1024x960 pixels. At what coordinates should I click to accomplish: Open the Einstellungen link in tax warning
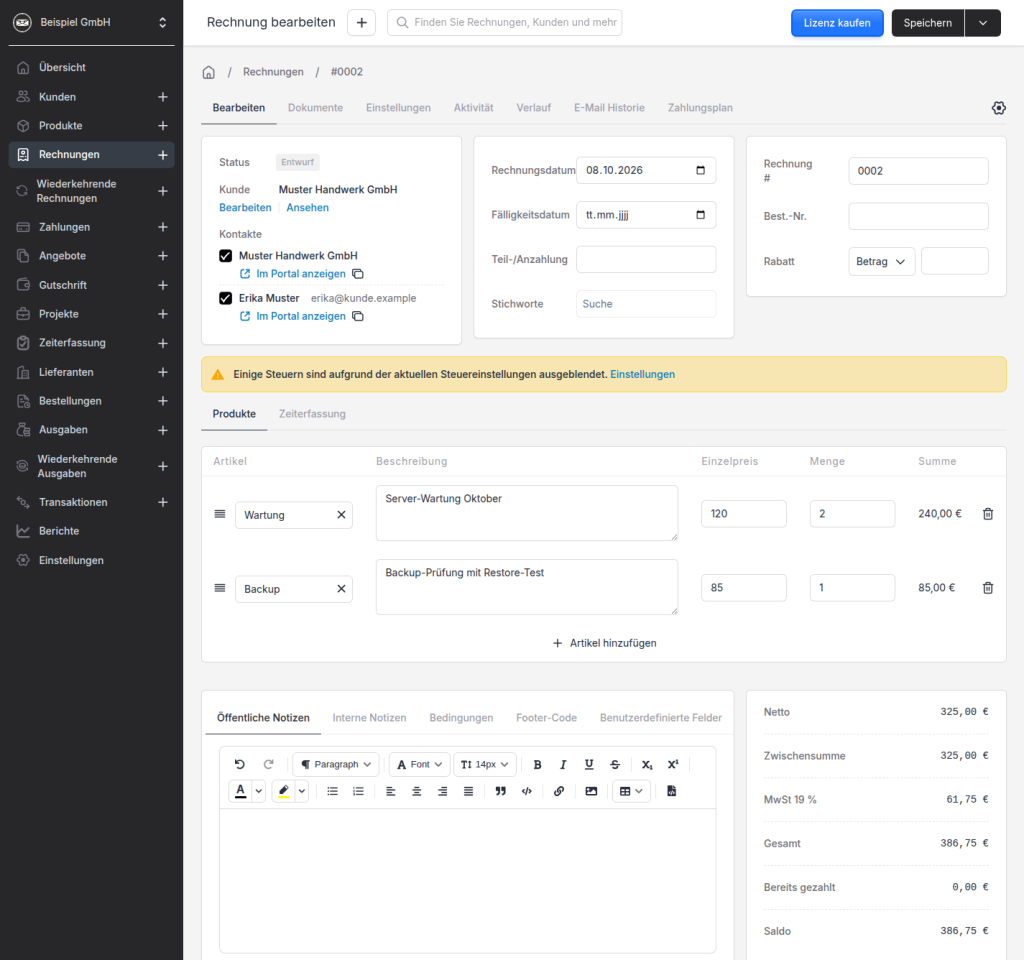tap(642, 374)
